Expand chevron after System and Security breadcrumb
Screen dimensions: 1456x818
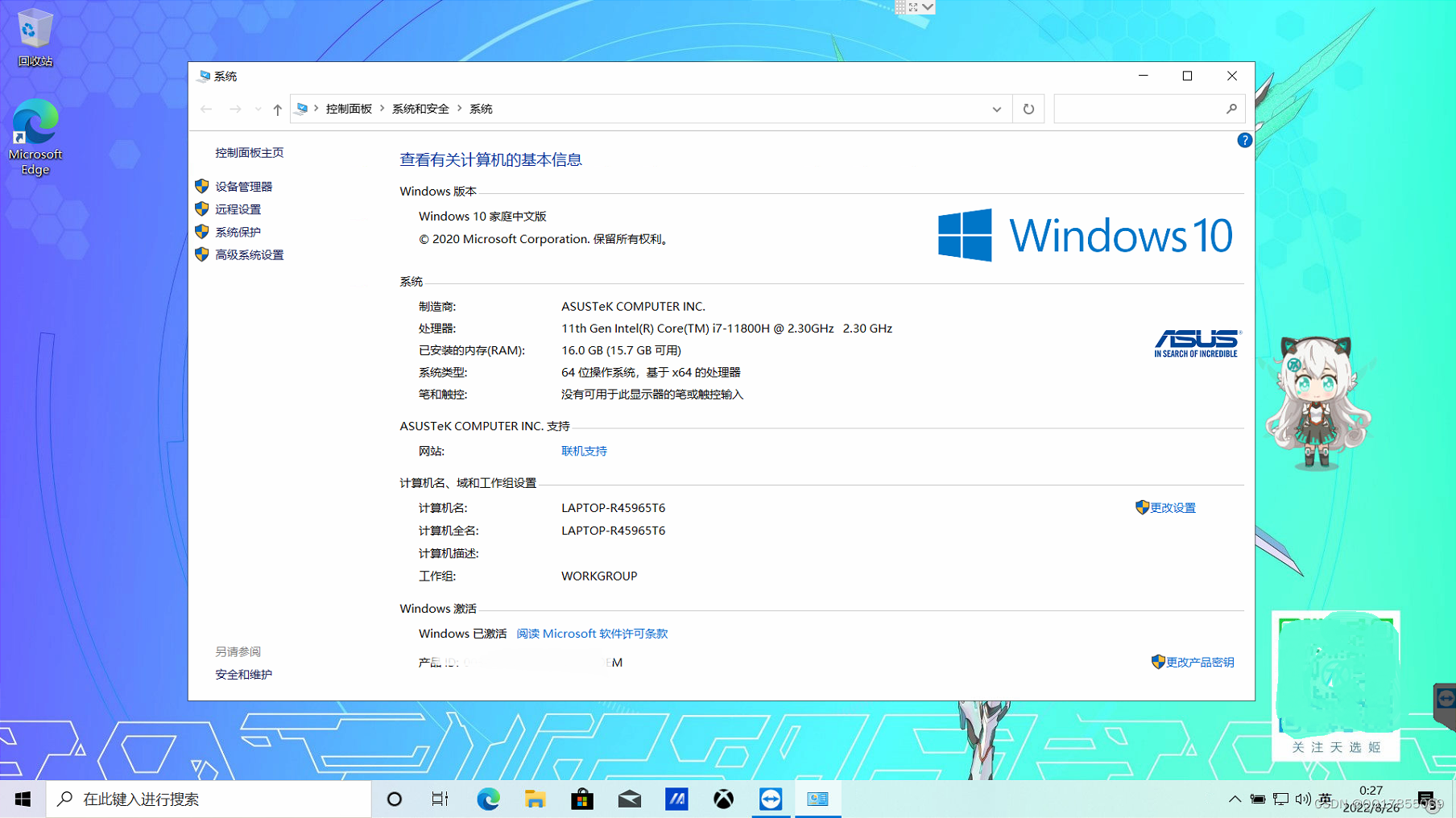459,109
